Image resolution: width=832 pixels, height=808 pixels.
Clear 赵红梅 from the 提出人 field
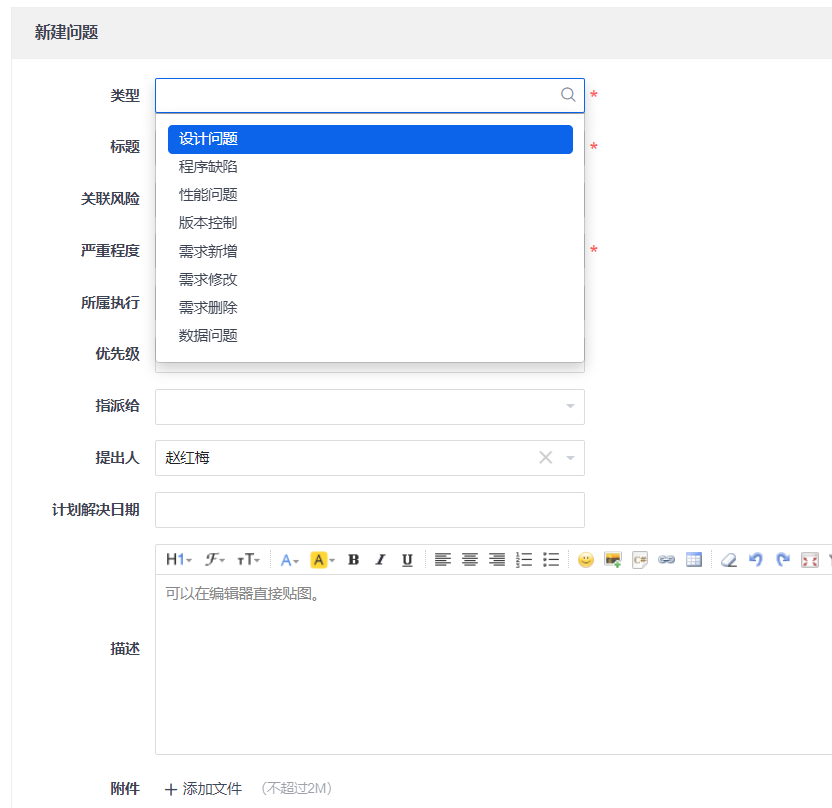(545, 458)
